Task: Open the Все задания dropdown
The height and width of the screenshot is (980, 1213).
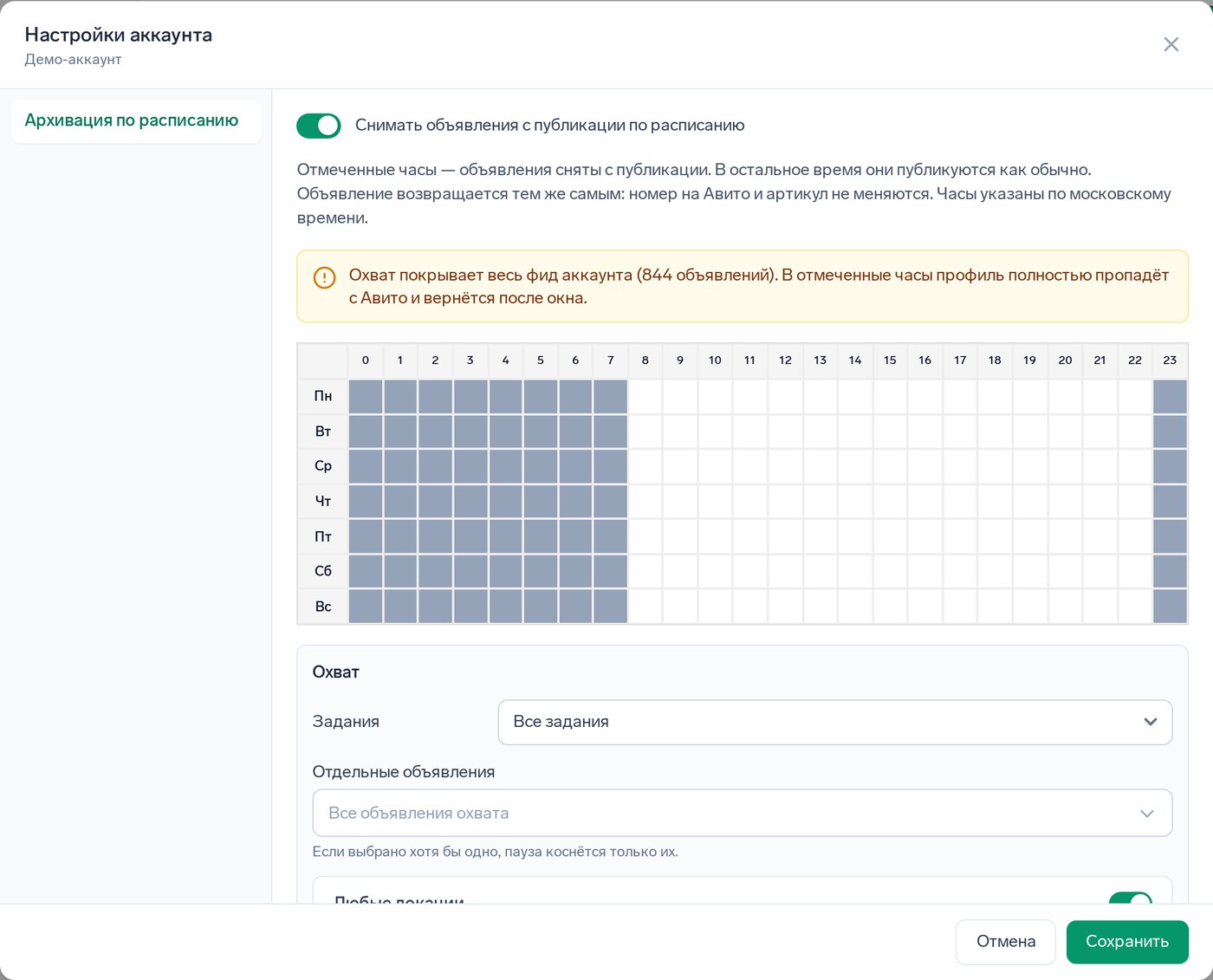Action: click(x=835, y=722)
